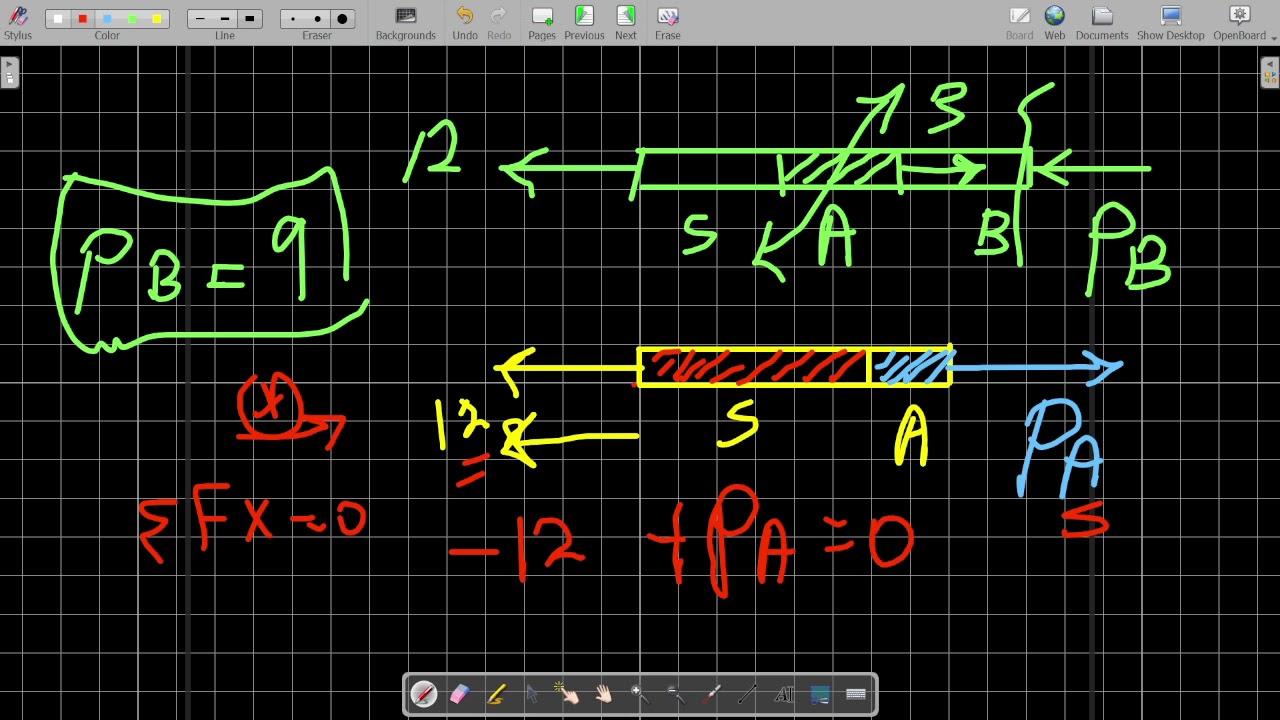Go to the Previous page
1280x720 pixels.
click(584, 23)
